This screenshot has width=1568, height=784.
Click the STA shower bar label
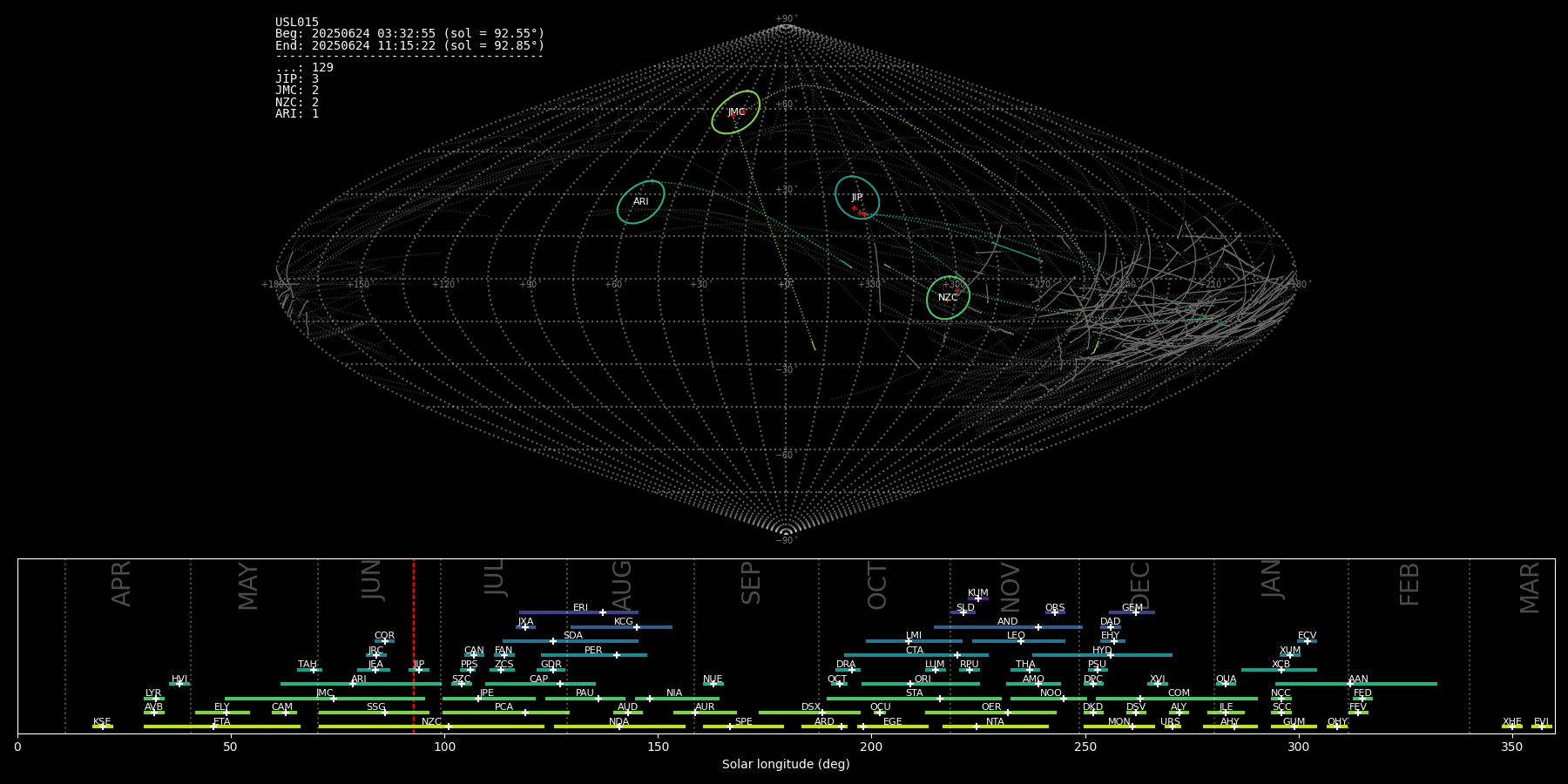tap(914, 693)
